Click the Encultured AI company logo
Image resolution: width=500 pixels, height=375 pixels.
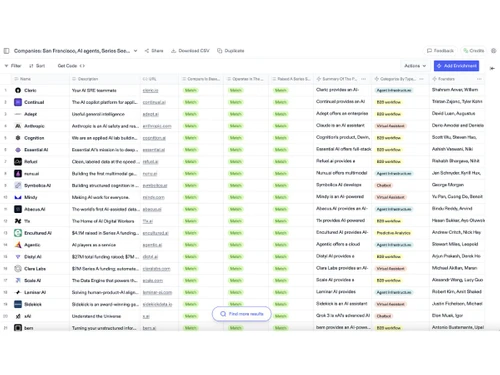(x=18, y=233)
